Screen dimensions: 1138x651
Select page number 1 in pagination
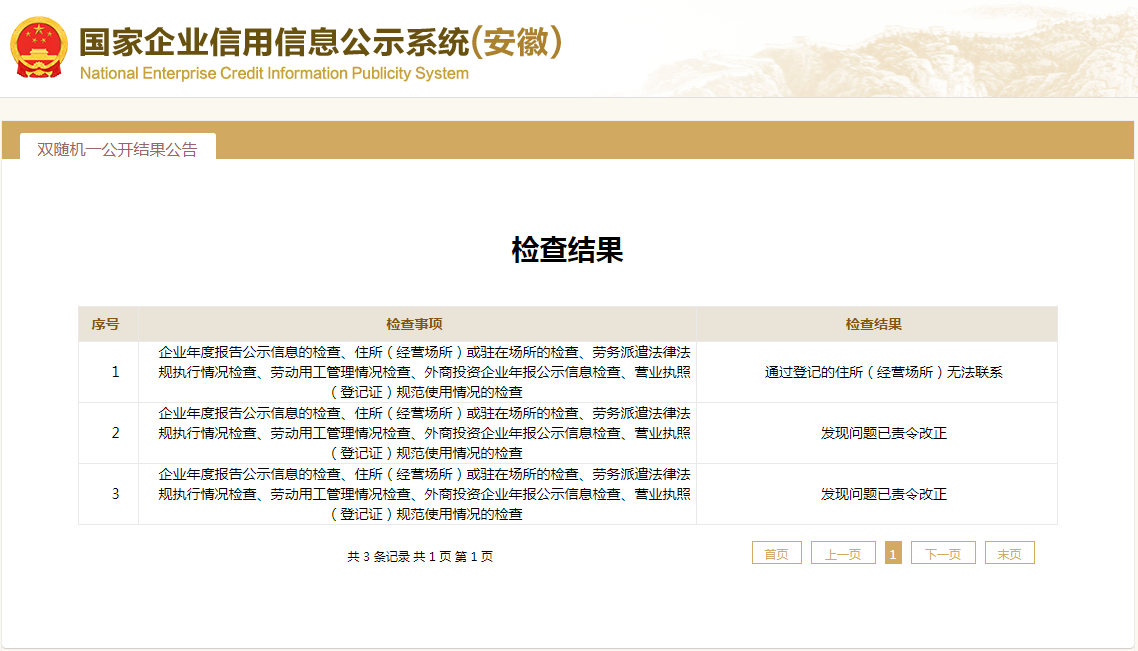893,553
